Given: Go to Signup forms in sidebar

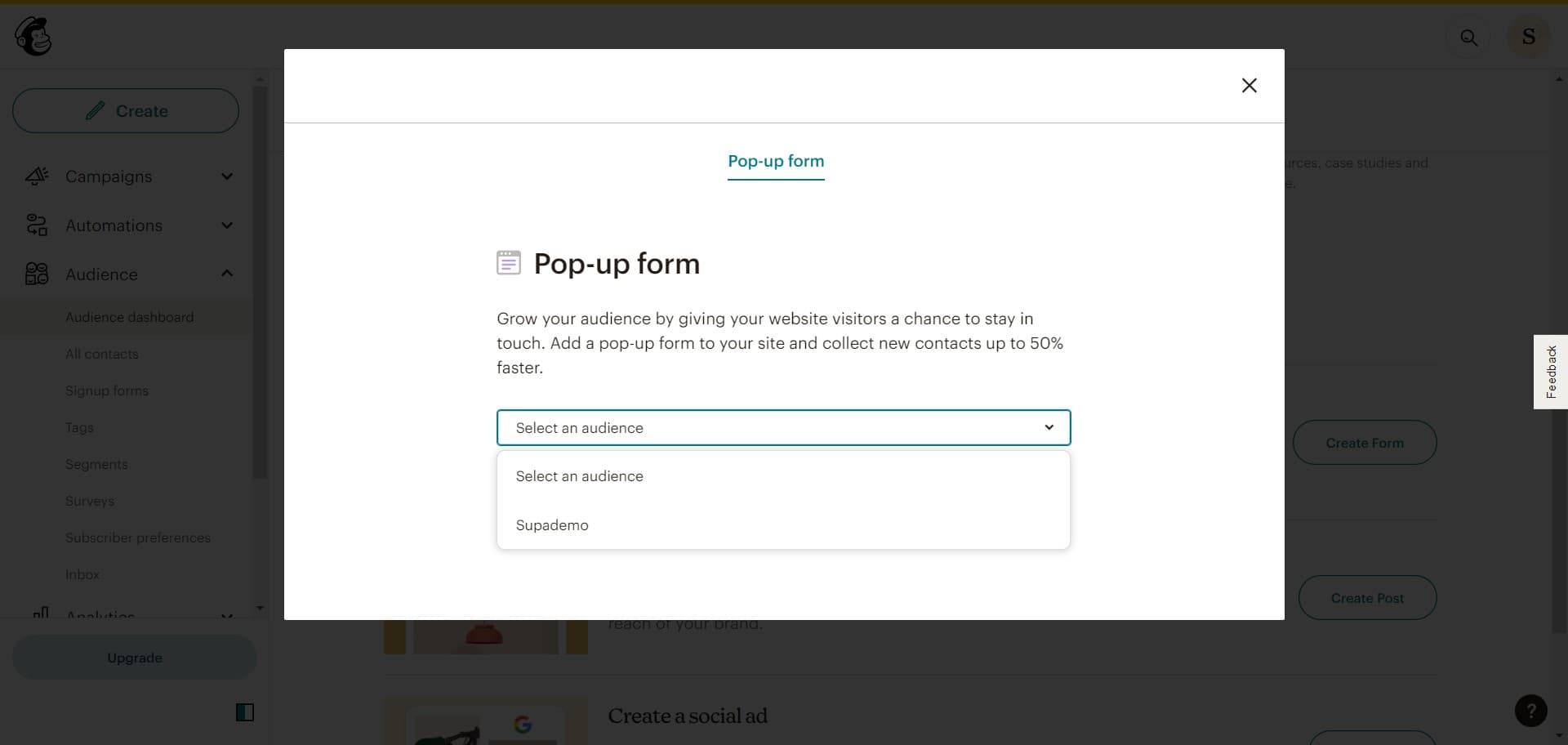Looking at the screenshot, I should 107,390.
